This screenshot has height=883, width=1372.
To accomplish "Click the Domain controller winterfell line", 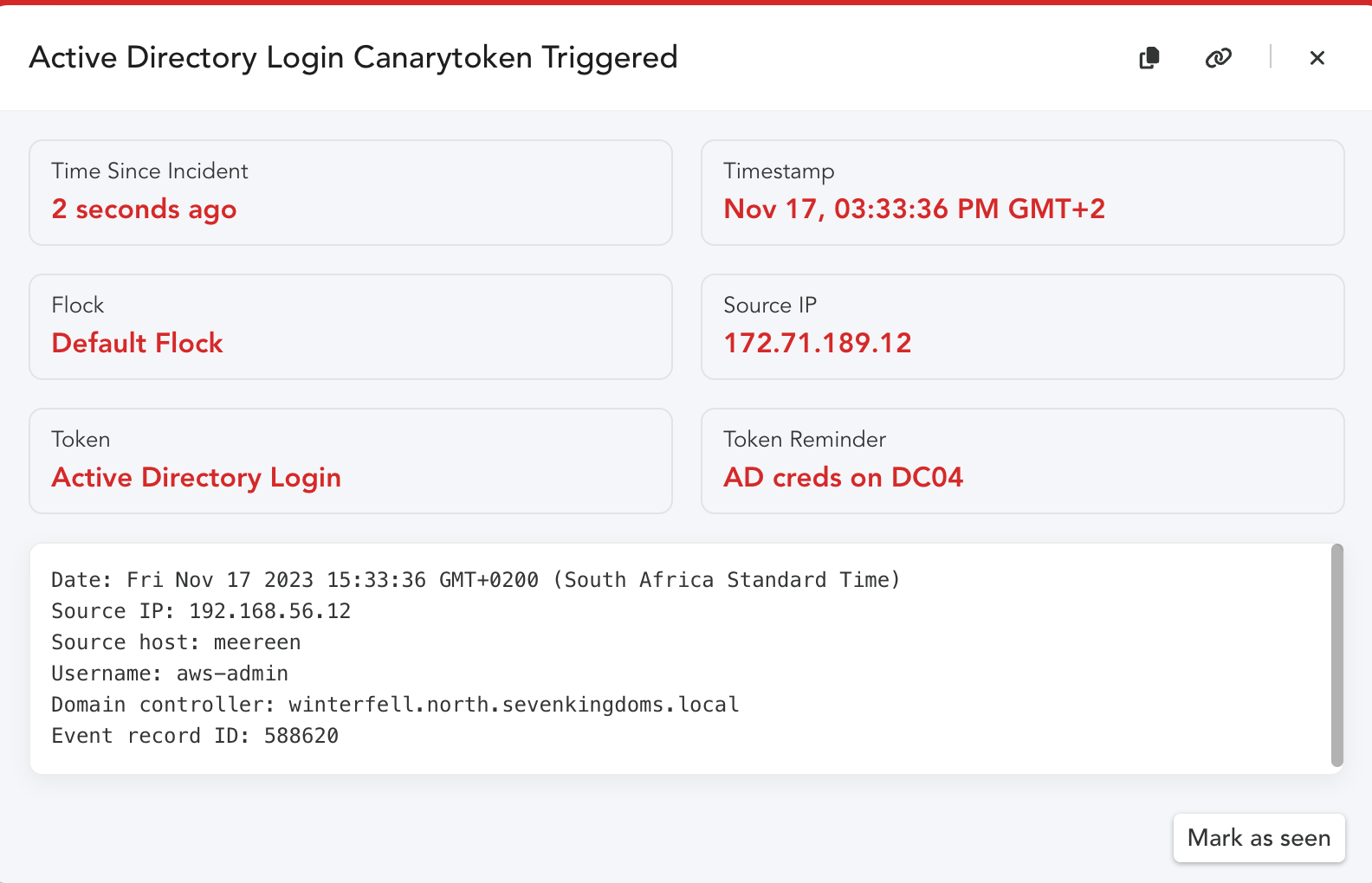I will point(395,705).
